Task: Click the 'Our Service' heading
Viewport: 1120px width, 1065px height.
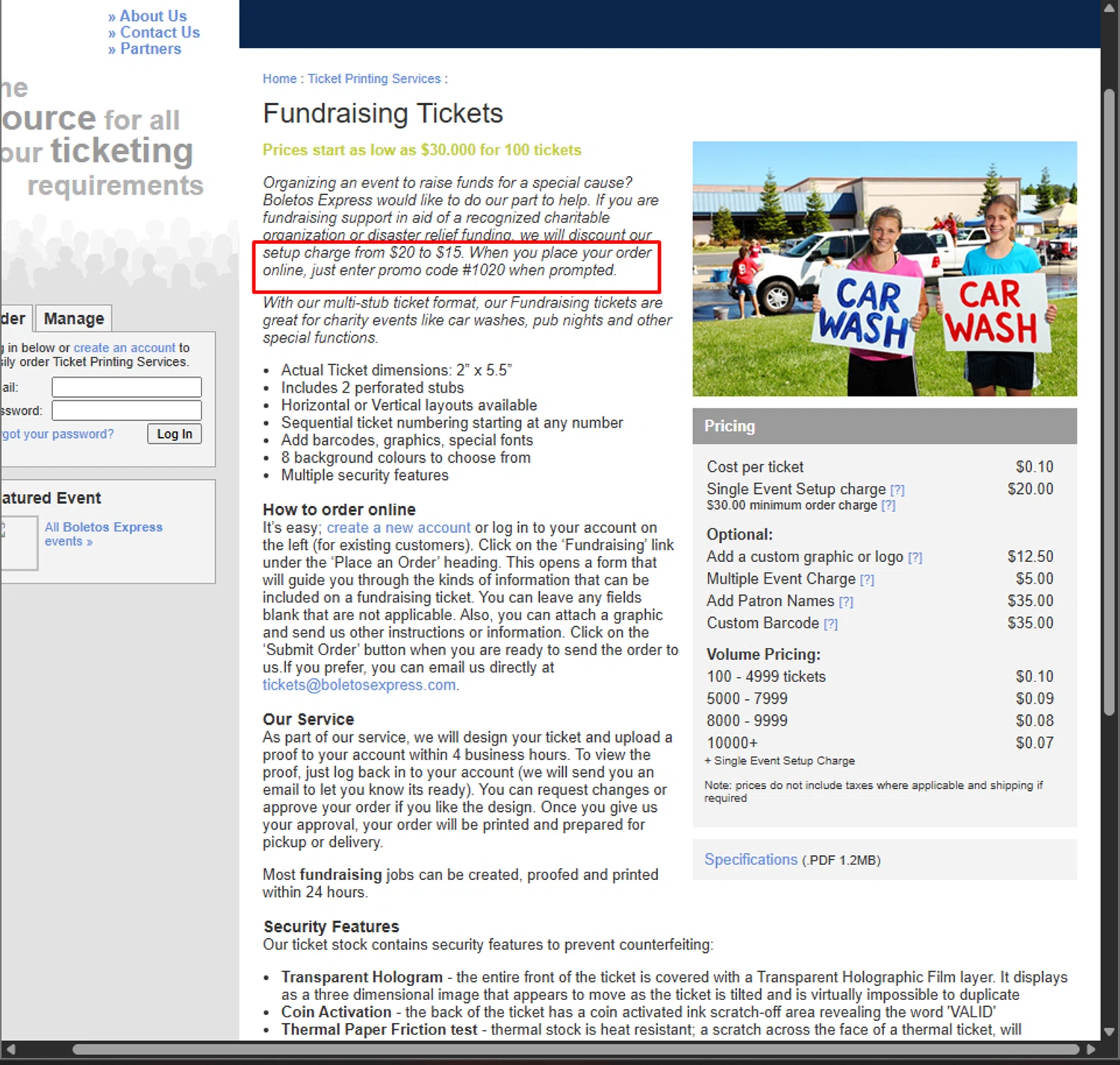Action: tap(308, 719)
